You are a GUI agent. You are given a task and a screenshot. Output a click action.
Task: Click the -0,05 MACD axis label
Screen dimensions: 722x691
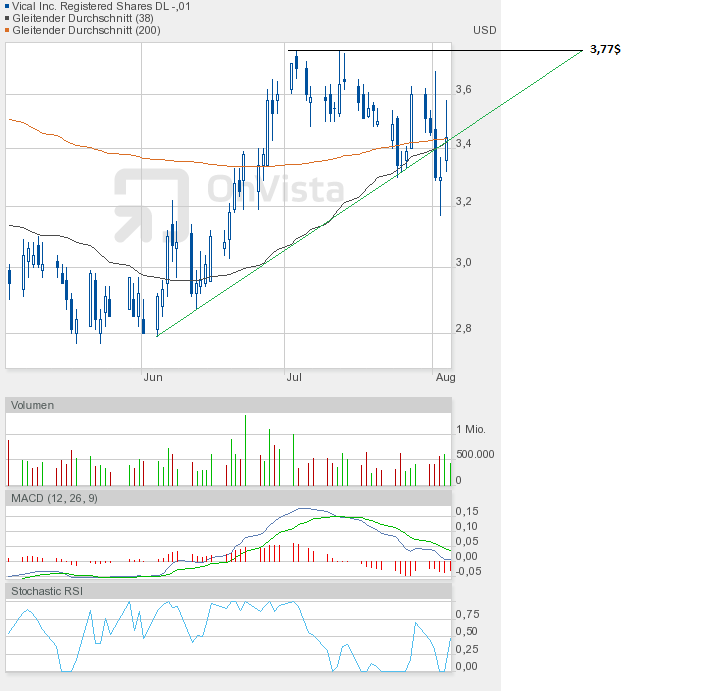pos(468,571)
